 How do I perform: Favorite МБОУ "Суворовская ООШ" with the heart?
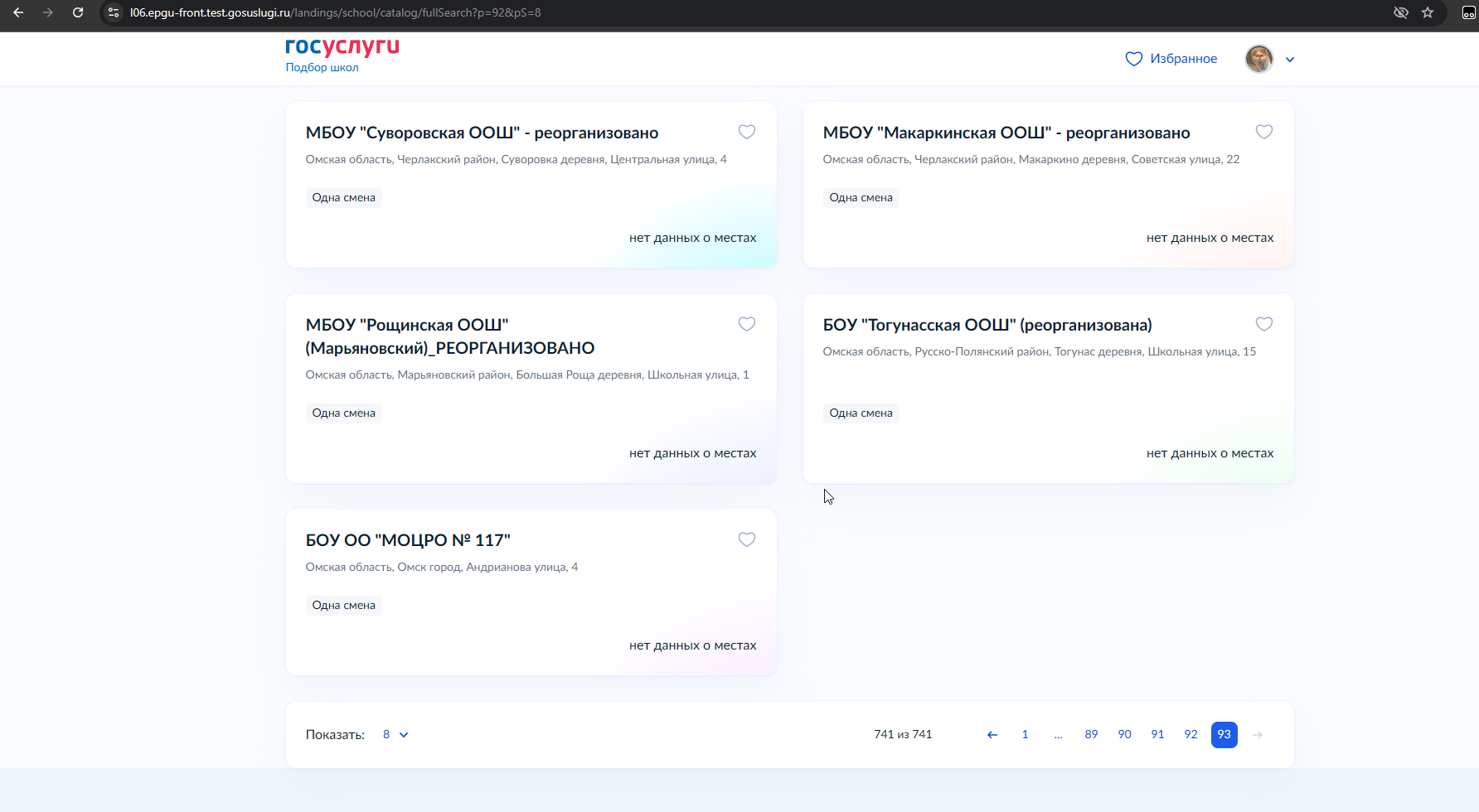(747, 132)
